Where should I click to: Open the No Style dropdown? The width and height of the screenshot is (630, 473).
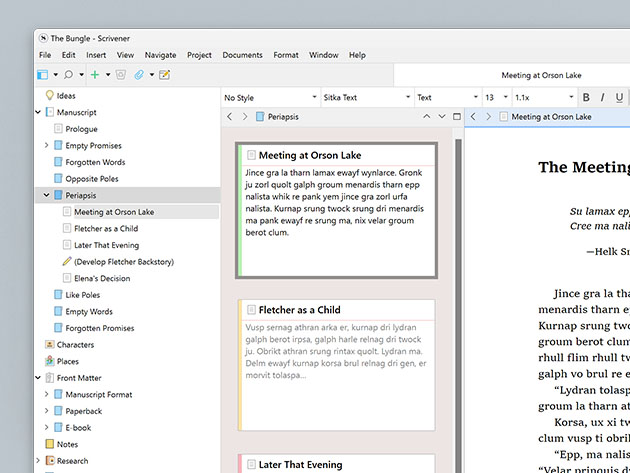point(270,97)
